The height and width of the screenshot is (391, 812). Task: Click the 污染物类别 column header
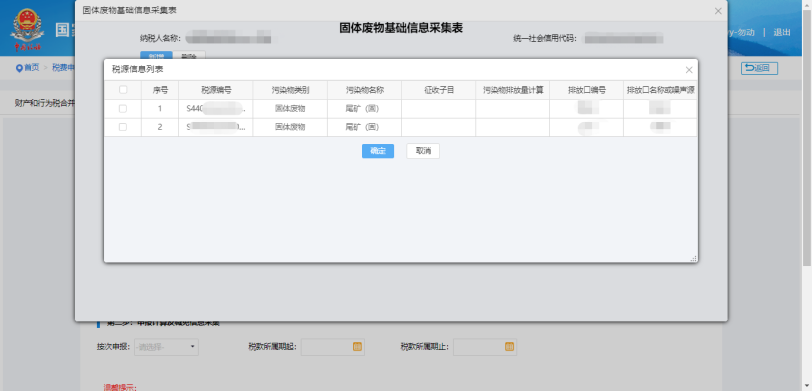[x=290, y=90]
